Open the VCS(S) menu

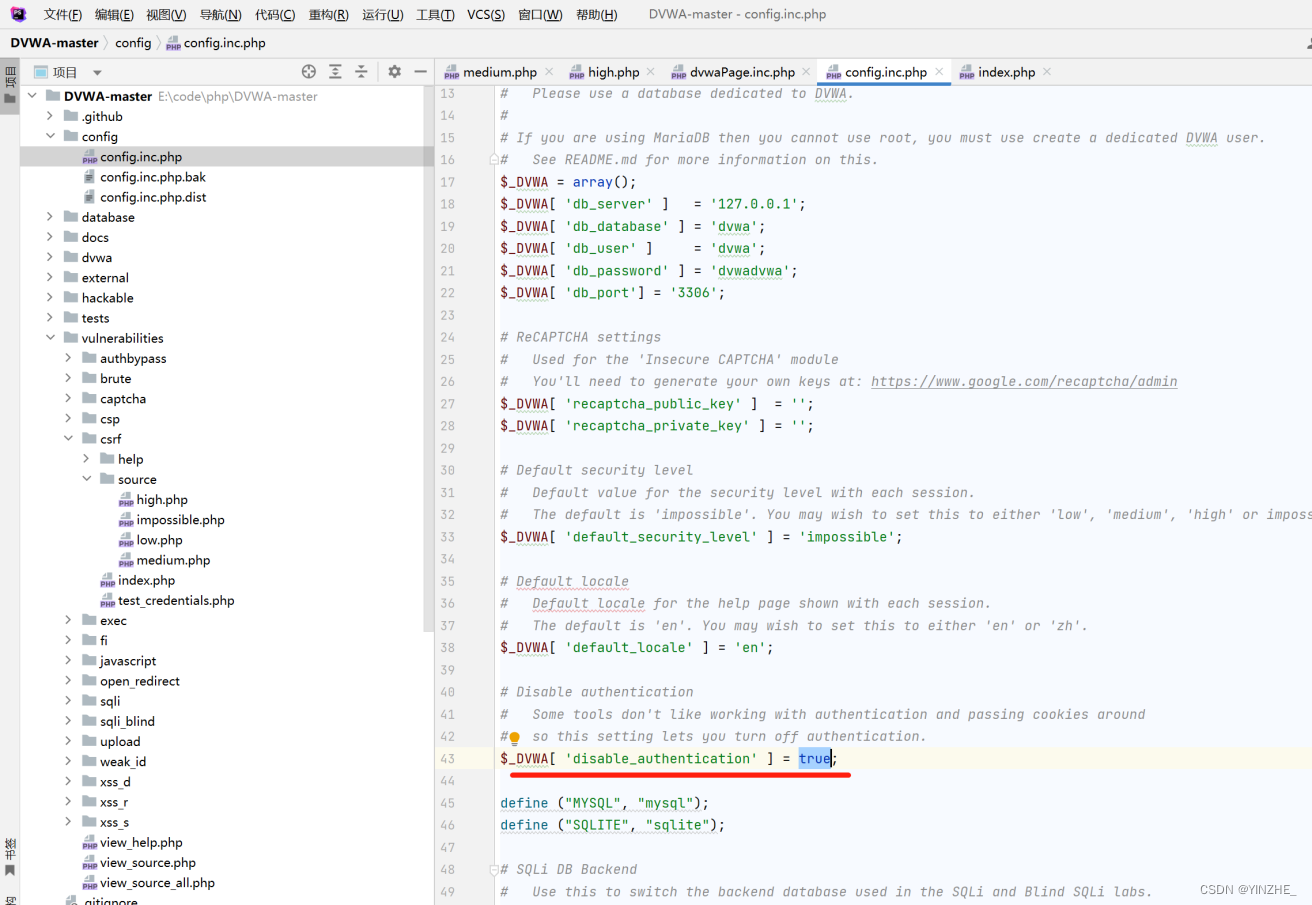pos(486,15)
